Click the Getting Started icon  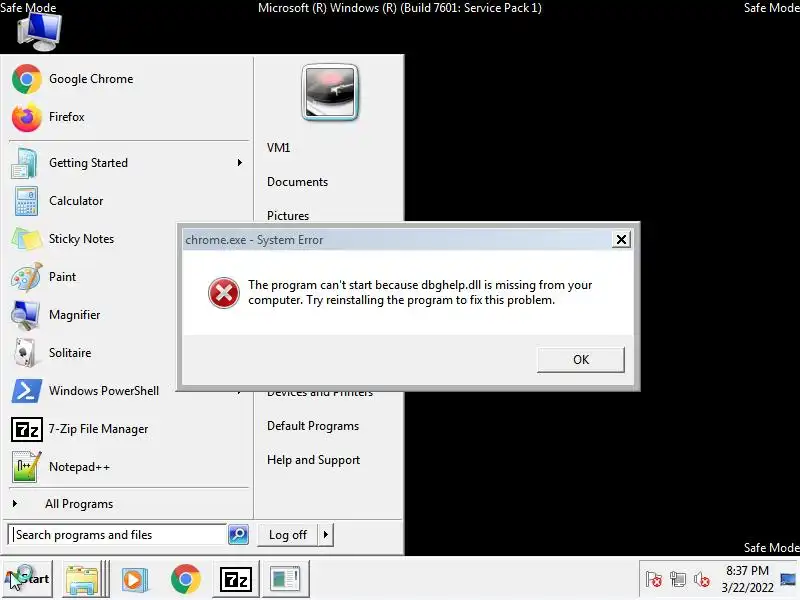pos(24,163)
